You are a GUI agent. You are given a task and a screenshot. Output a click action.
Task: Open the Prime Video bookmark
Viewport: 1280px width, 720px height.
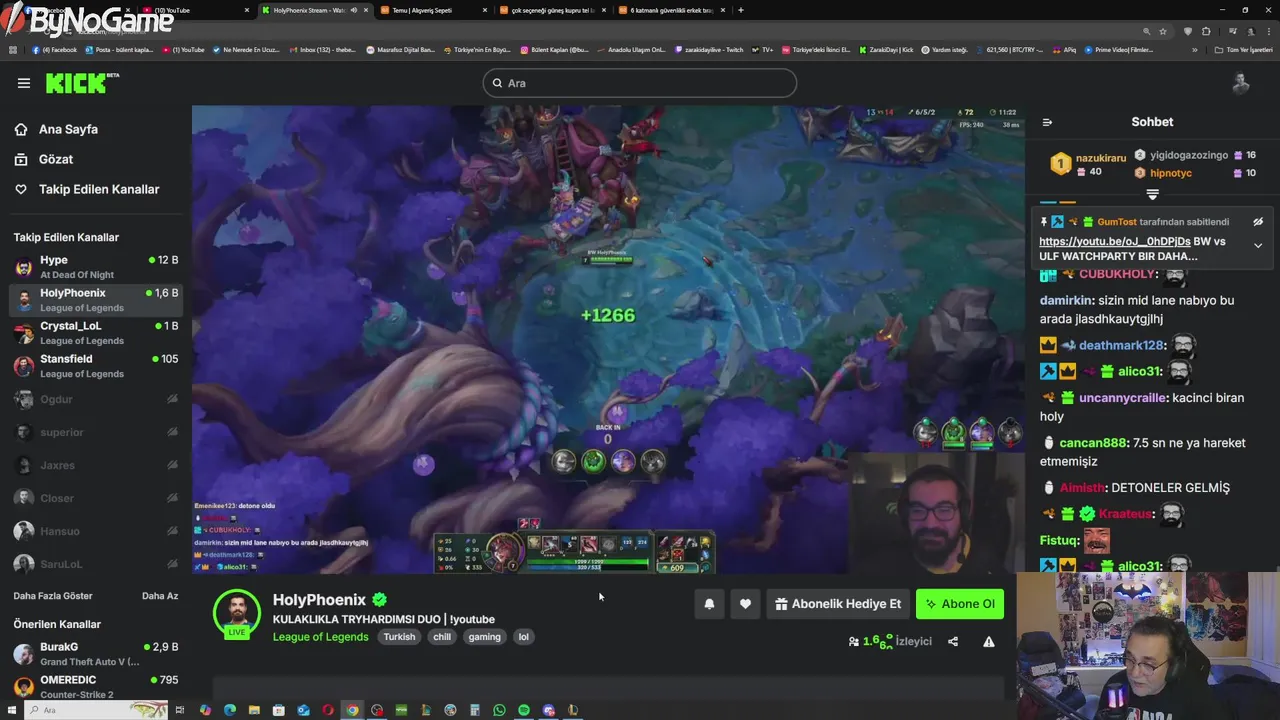(1119, 49)
